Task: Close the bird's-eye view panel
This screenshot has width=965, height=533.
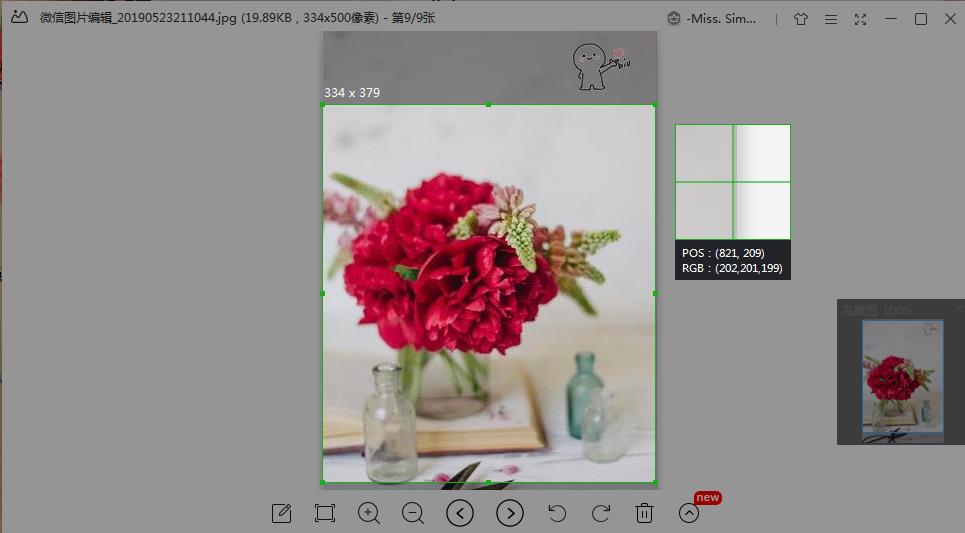Action: [958, 308]
